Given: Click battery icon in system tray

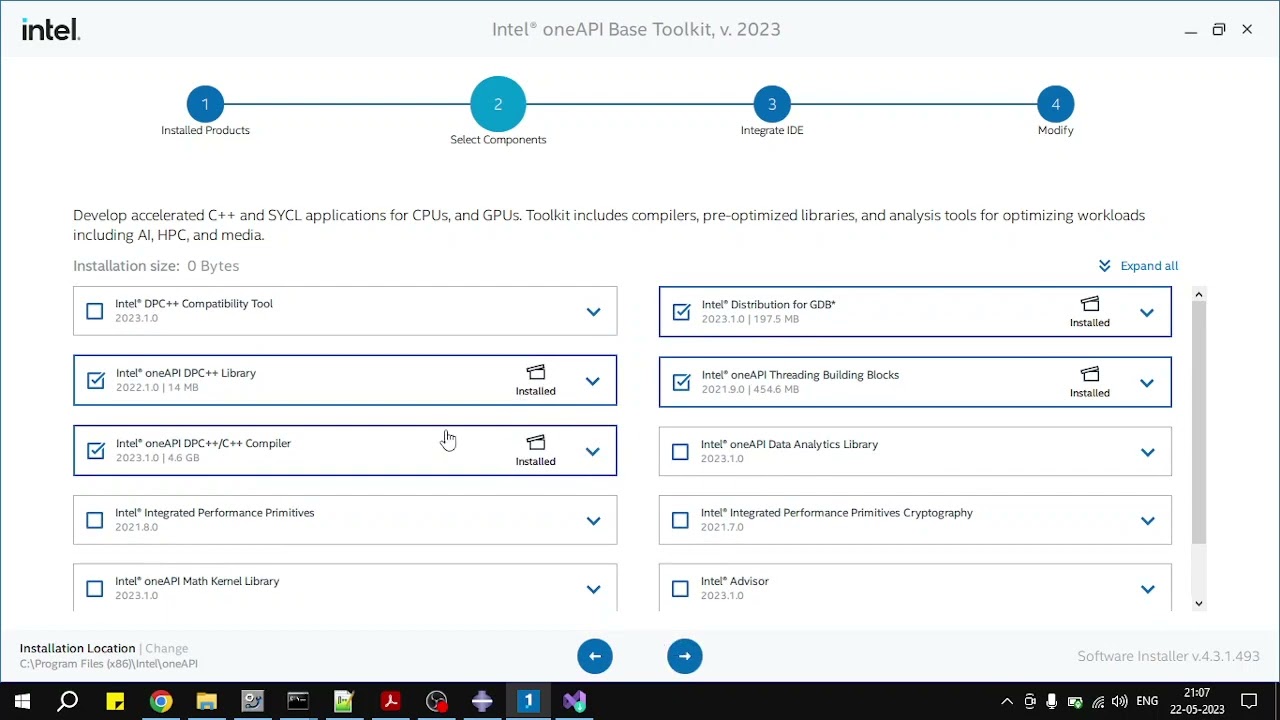Looking at the screenshot, I should pyautogui.click(x=1075, y=702).
